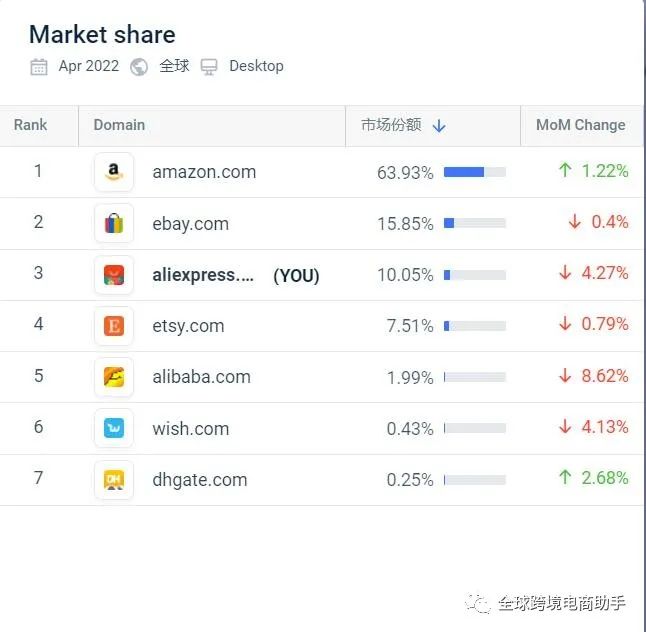646x632 pixels.
Task: Click the aliexpress red favicon icon
Action: (x=114, y=275)
